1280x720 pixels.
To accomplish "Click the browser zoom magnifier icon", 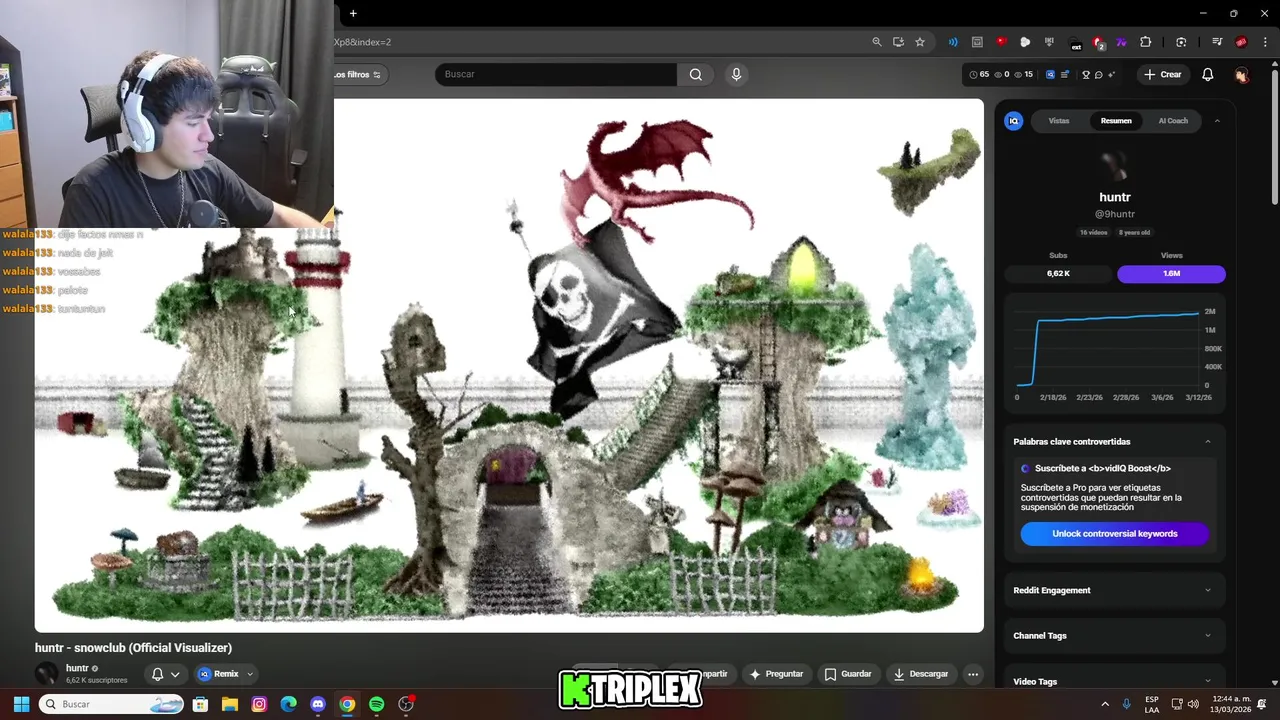I will click(x=877, y=42).
